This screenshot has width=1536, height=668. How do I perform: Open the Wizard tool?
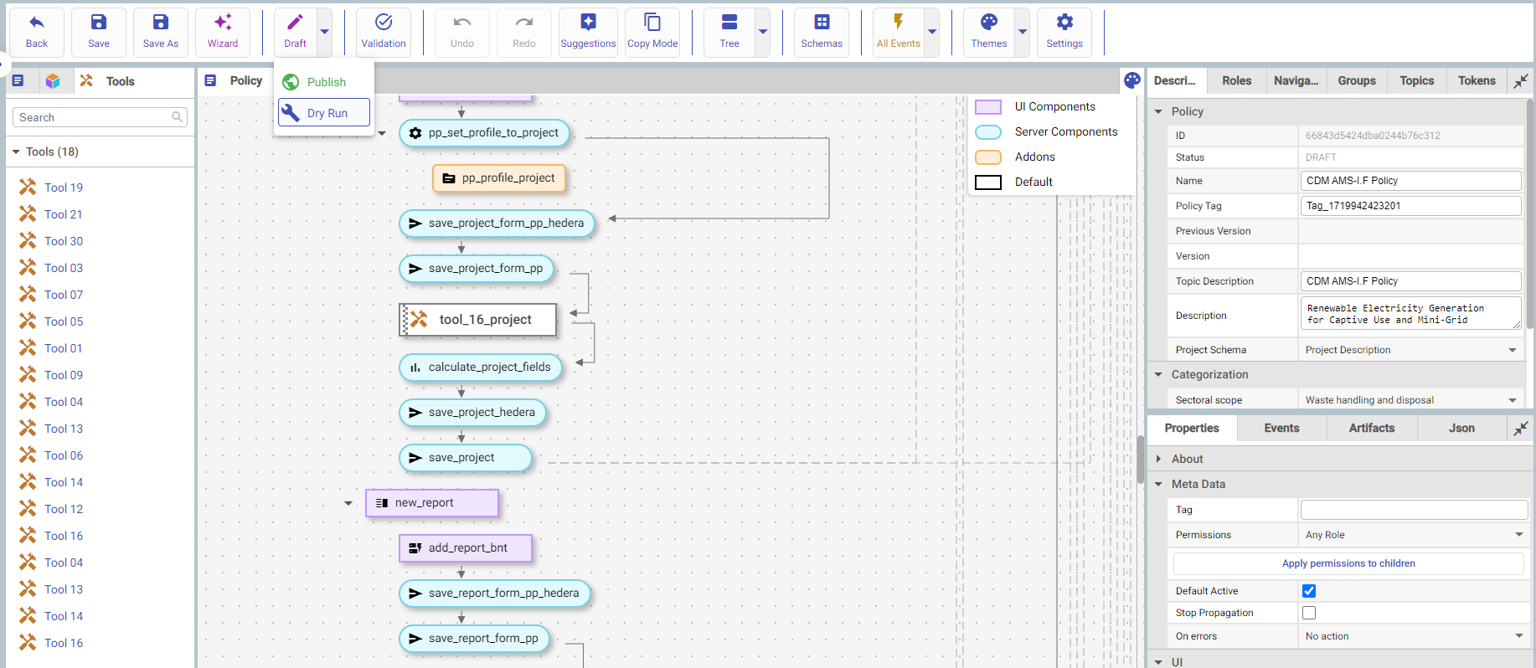[222, 24]
